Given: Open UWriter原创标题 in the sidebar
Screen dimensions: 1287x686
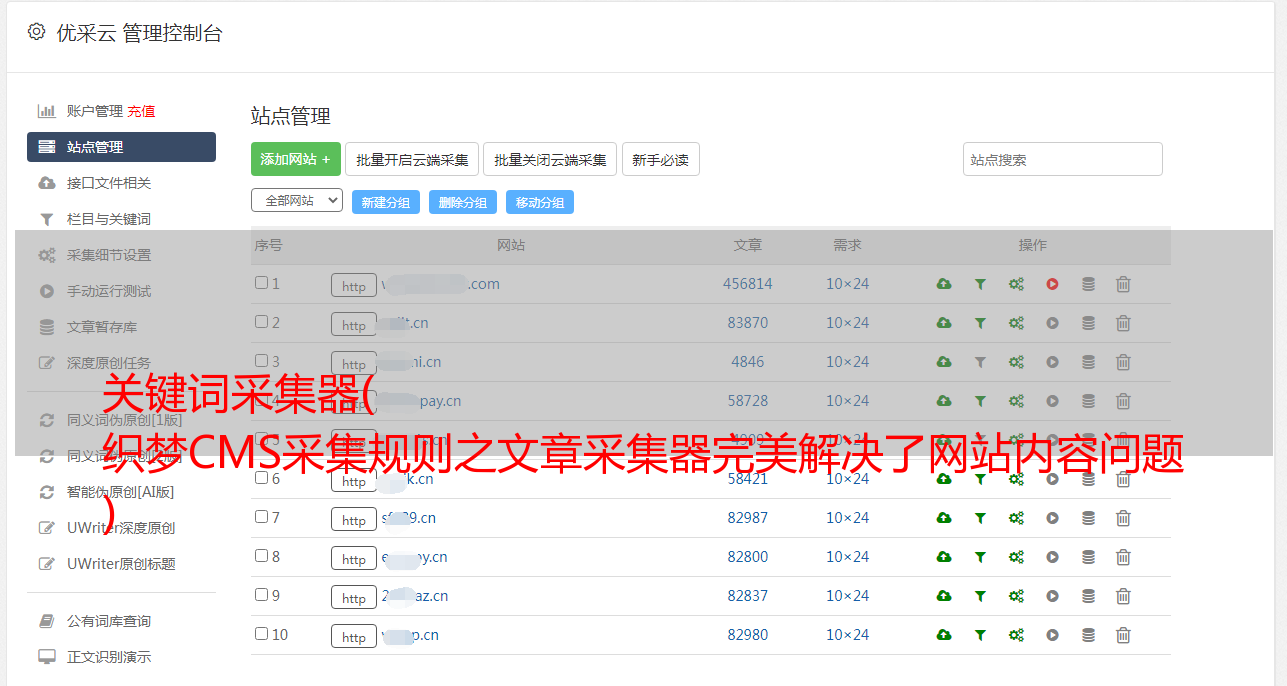Looking at the screenshot, I should point(121,564).
